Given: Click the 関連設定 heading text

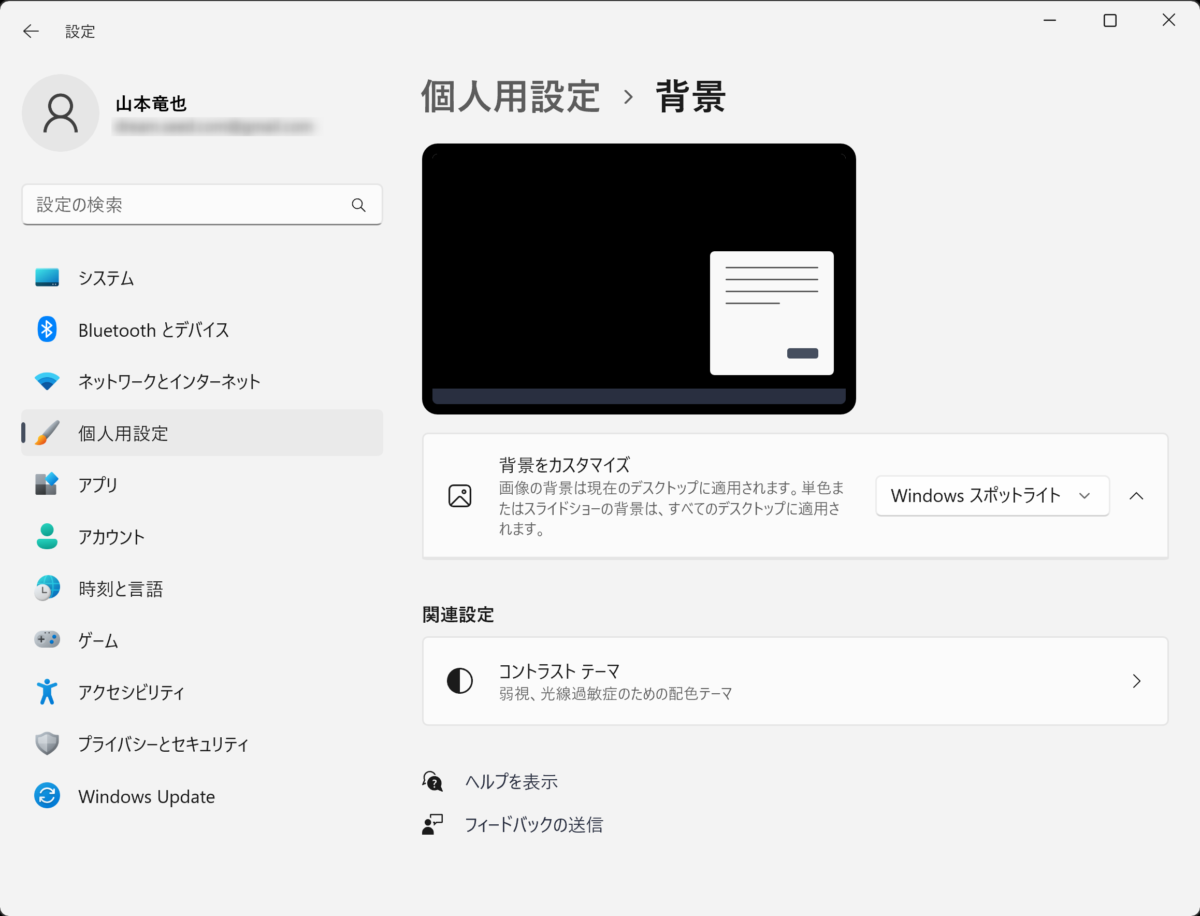Looking at the screenshot, I should 458,615.
